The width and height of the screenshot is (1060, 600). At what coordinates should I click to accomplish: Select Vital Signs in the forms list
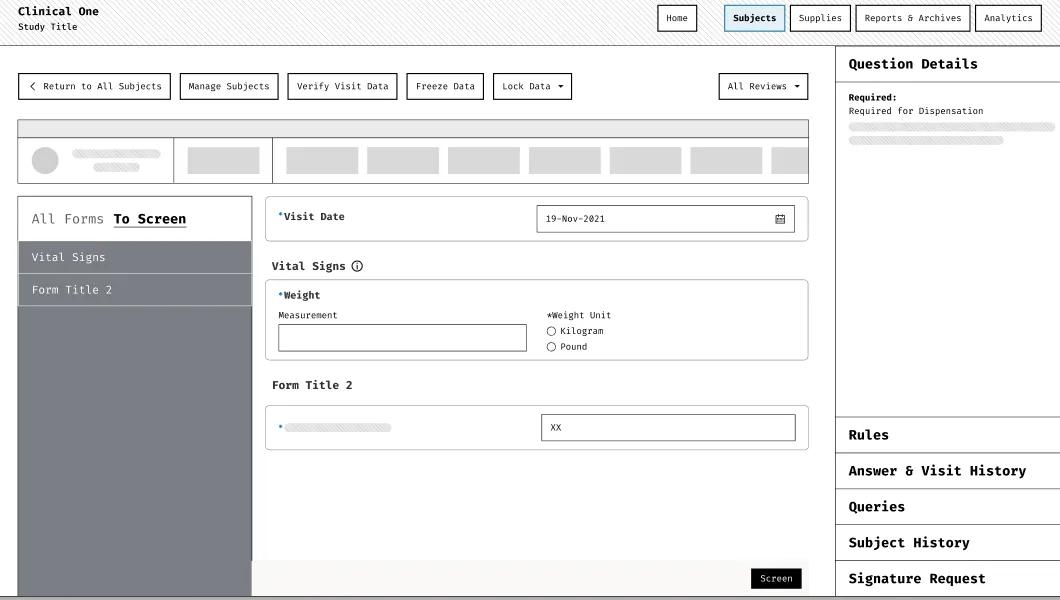(x=135, y=257)
